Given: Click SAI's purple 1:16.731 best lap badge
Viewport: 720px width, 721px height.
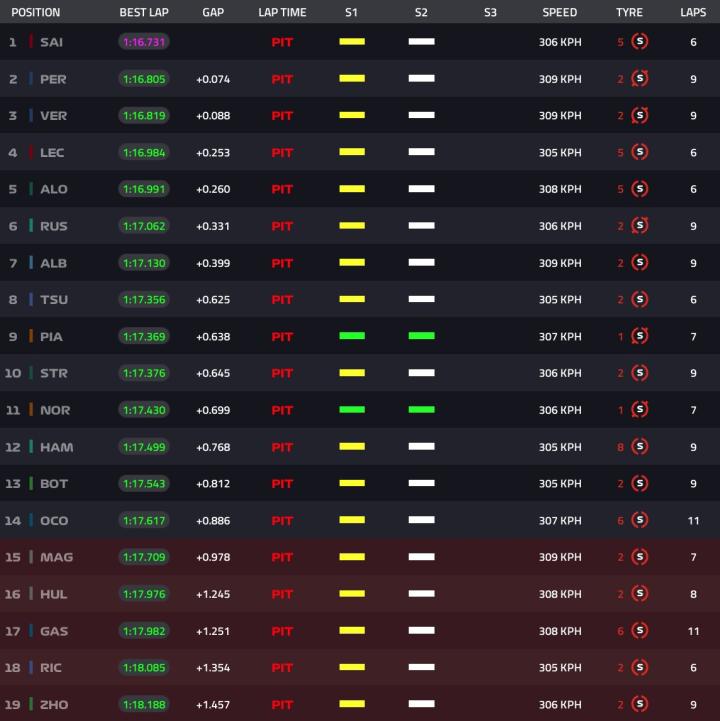Looking at the screenshot, I should (x=144, y=42).
